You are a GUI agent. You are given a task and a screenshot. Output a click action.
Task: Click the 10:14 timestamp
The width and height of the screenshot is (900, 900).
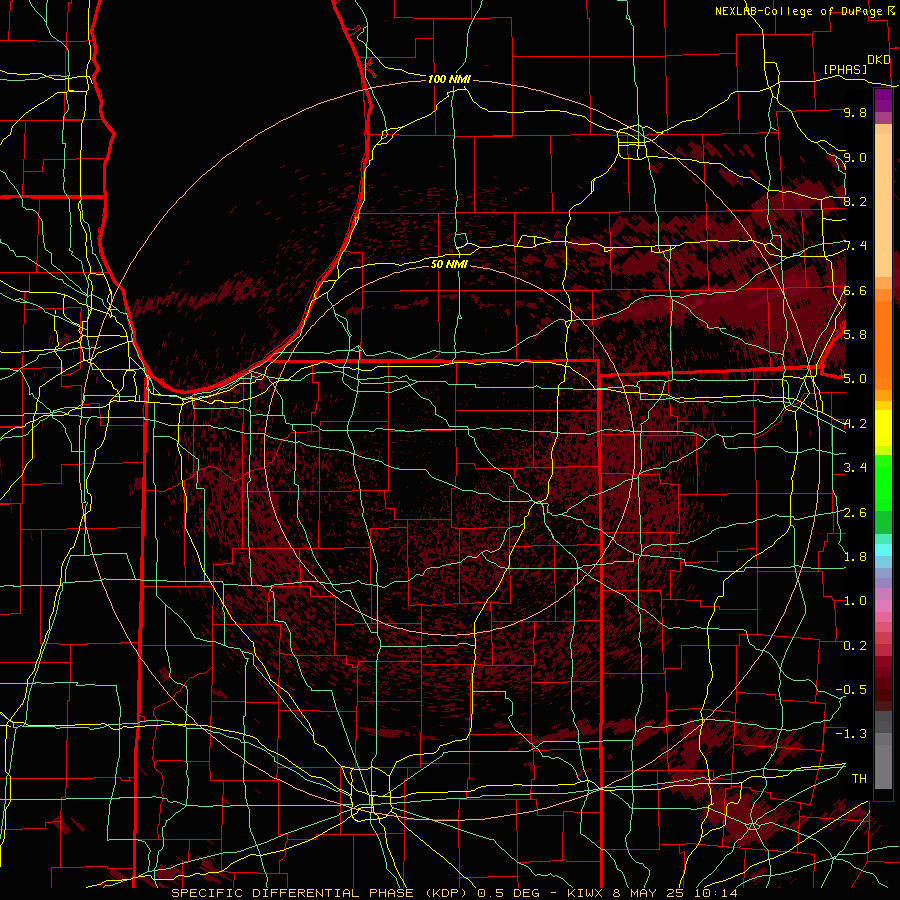click(x=717, y=893)
